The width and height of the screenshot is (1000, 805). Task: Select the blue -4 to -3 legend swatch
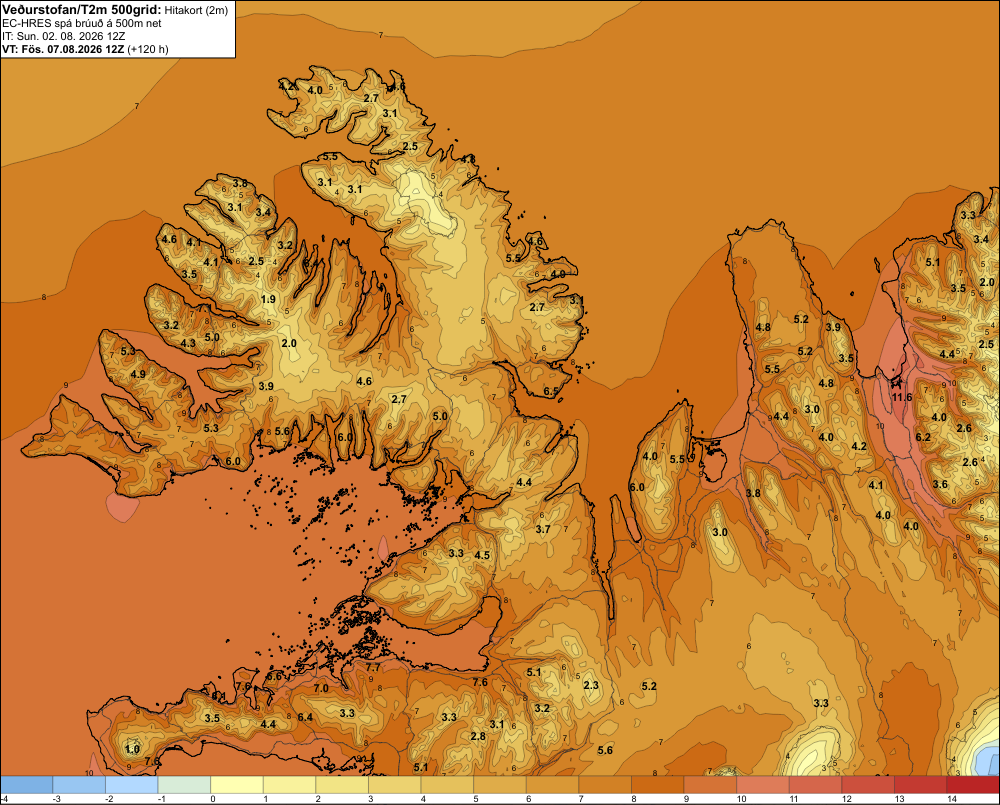[27, 785]
